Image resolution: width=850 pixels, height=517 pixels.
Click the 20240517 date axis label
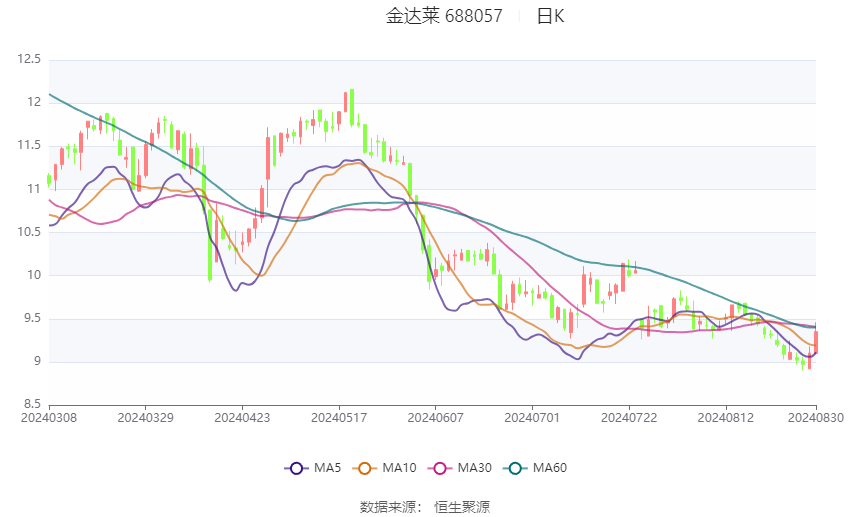tap(339, 418)
